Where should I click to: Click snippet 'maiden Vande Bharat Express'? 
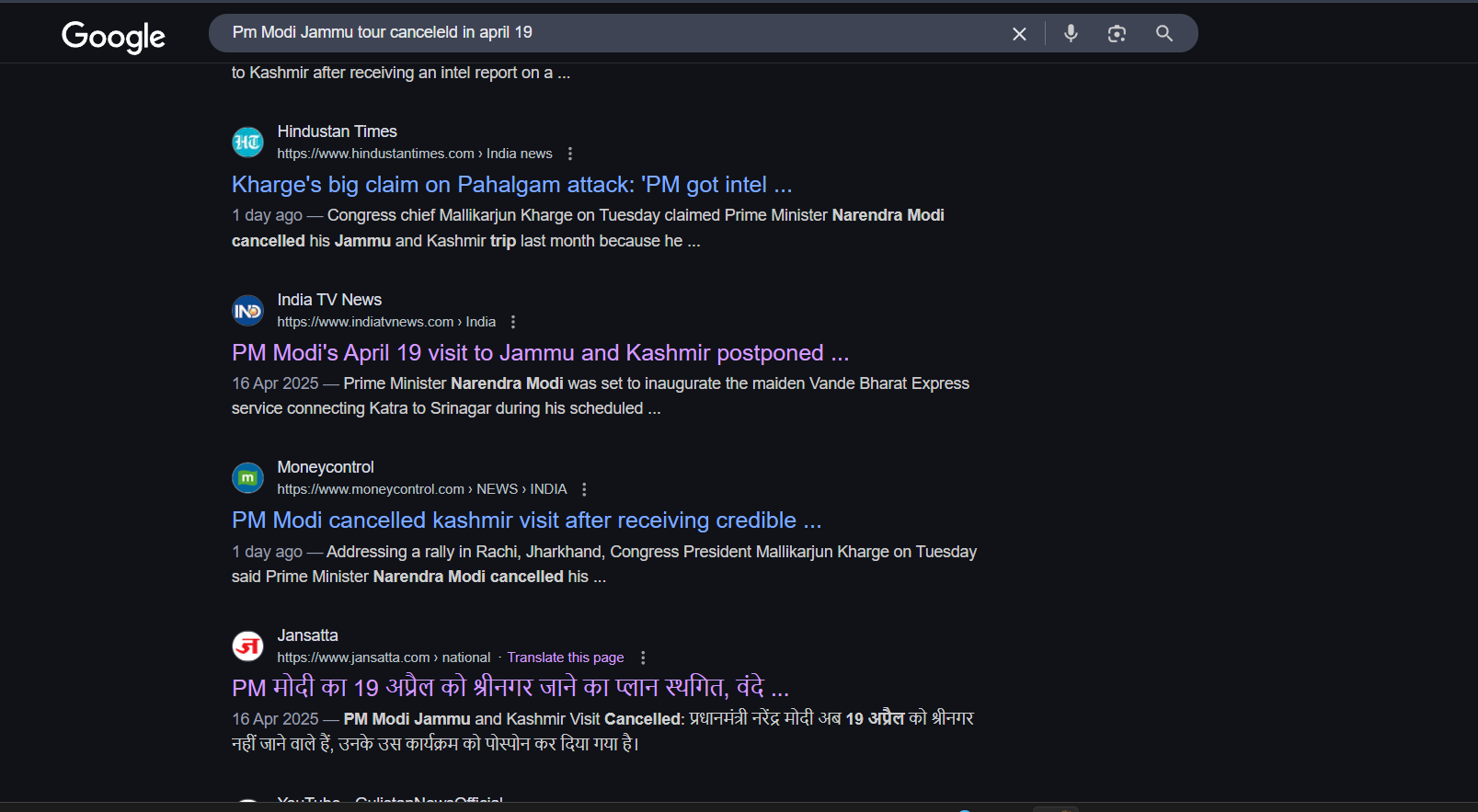(x=865, y=383)
